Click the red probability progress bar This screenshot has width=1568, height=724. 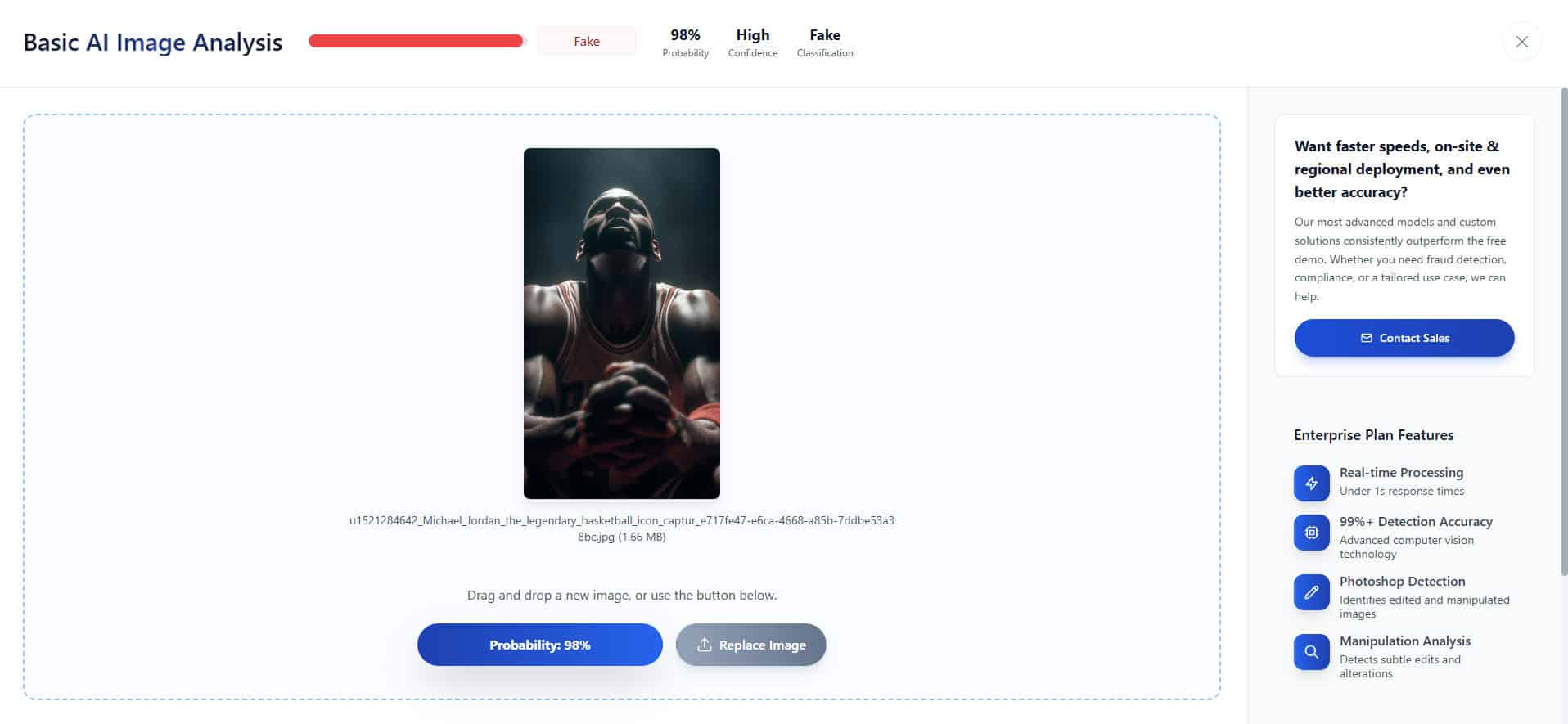416,41
